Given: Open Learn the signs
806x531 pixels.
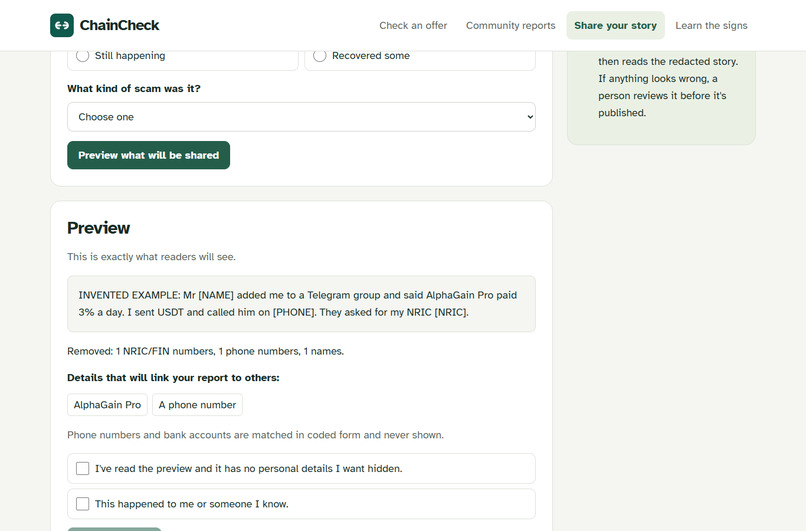Looking at the screenshot, I should [x=711, y=25].
